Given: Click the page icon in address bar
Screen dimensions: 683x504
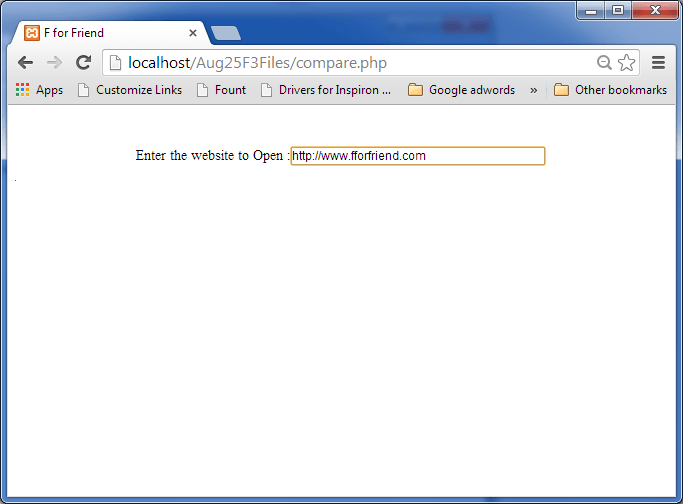Looking at the screenshot, I should click(115, 63).
